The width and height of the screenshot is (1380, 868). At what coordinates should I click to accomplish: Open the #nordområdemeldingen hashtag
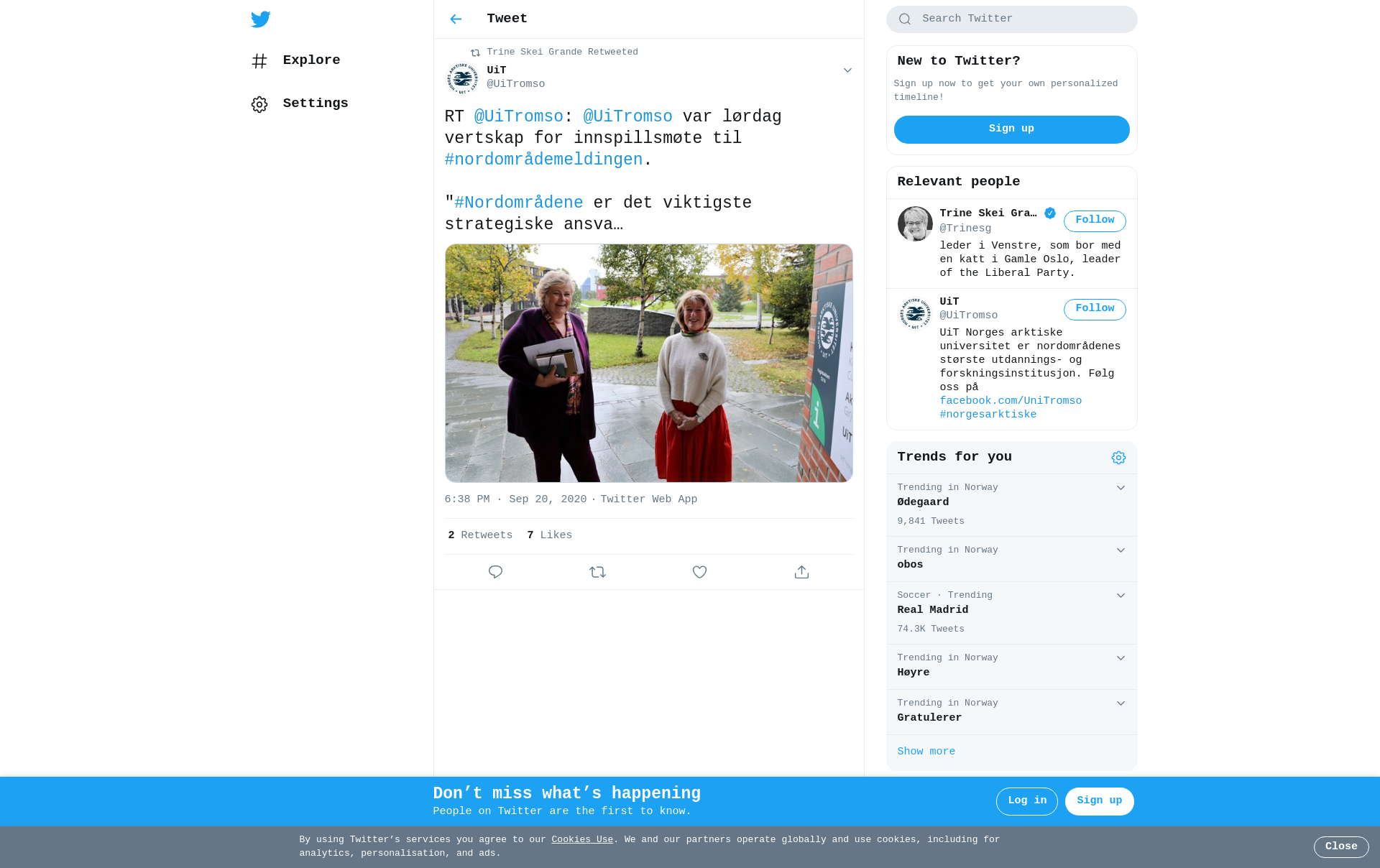pos(543,160)
